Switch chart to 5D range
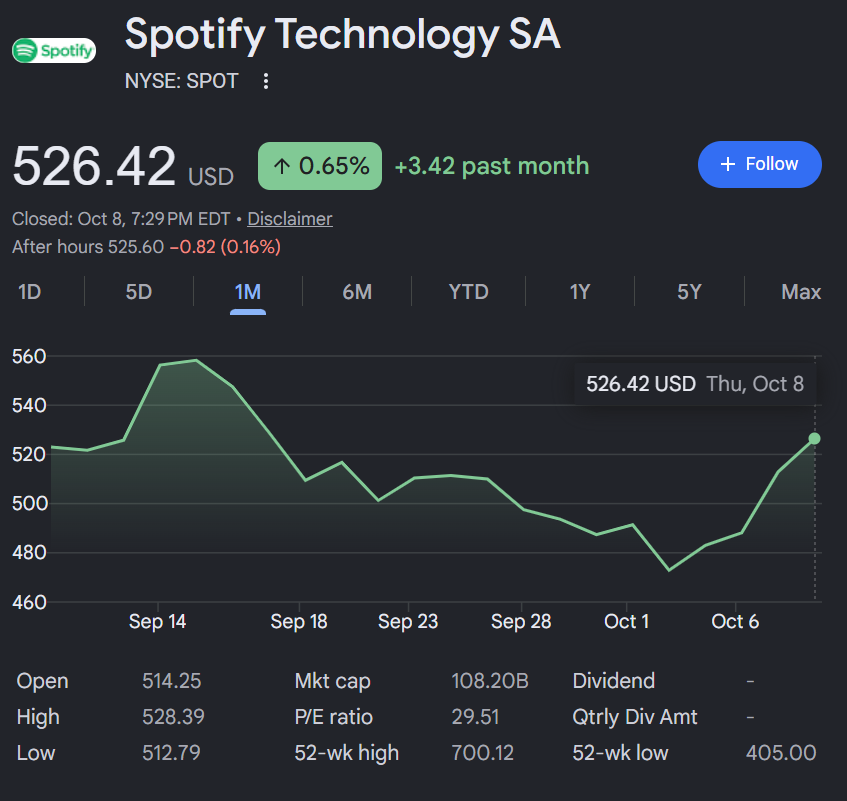The height and width of the screenshot is (801, 847). (139, 292)
